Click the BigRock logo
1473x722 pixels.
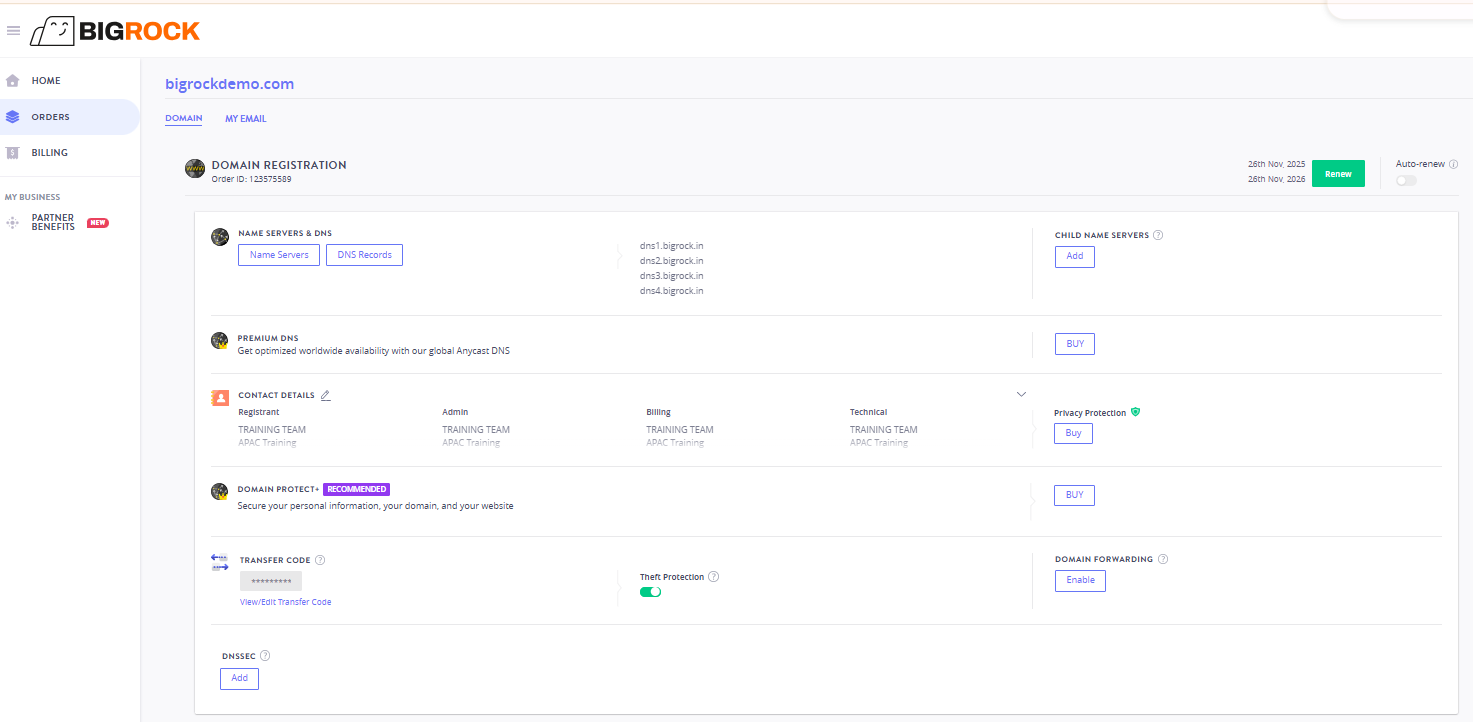click(115, 31)
